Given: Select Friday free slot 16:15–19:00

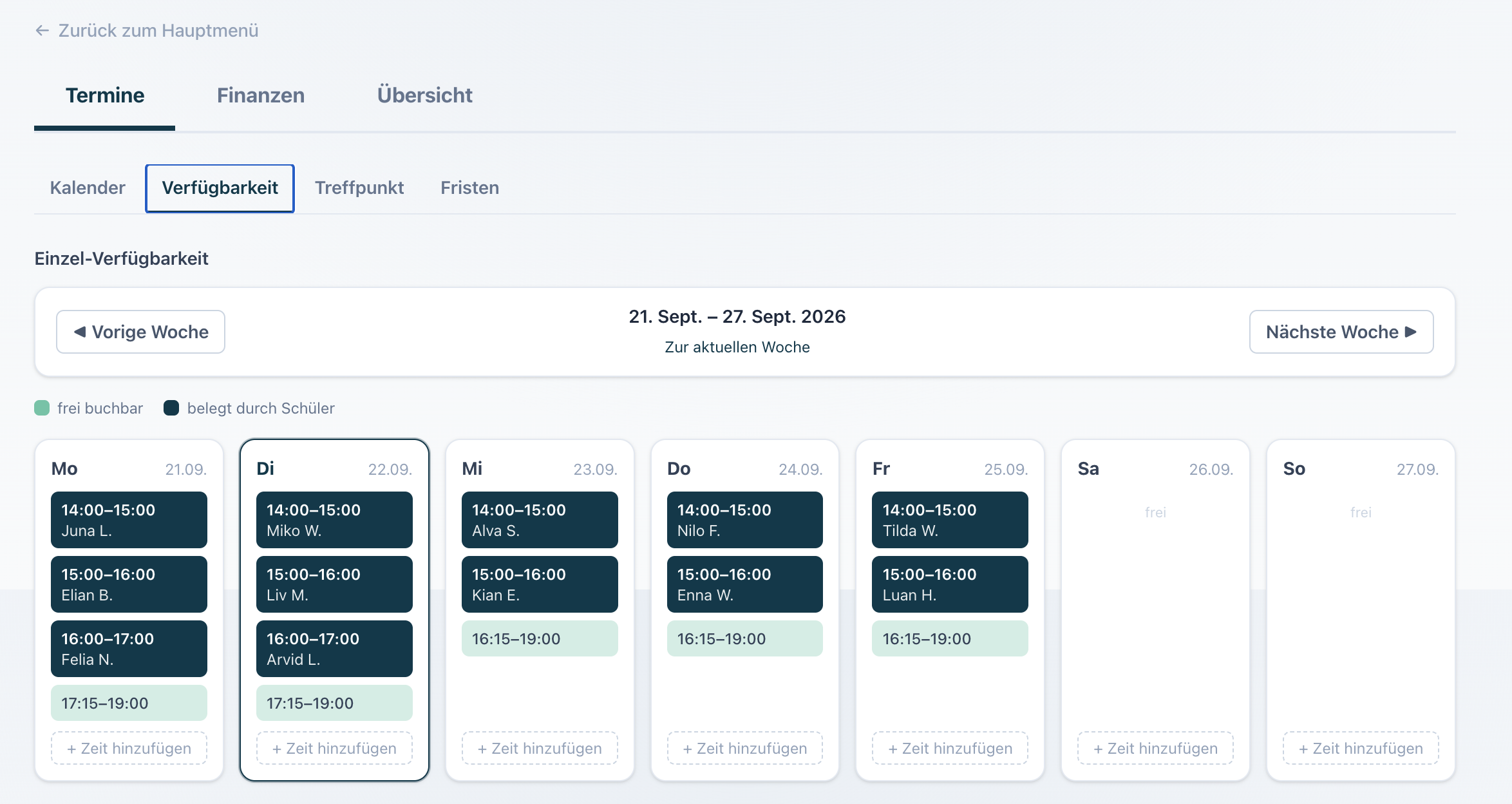Looking at the screenshot, I should tap(950, 638).
